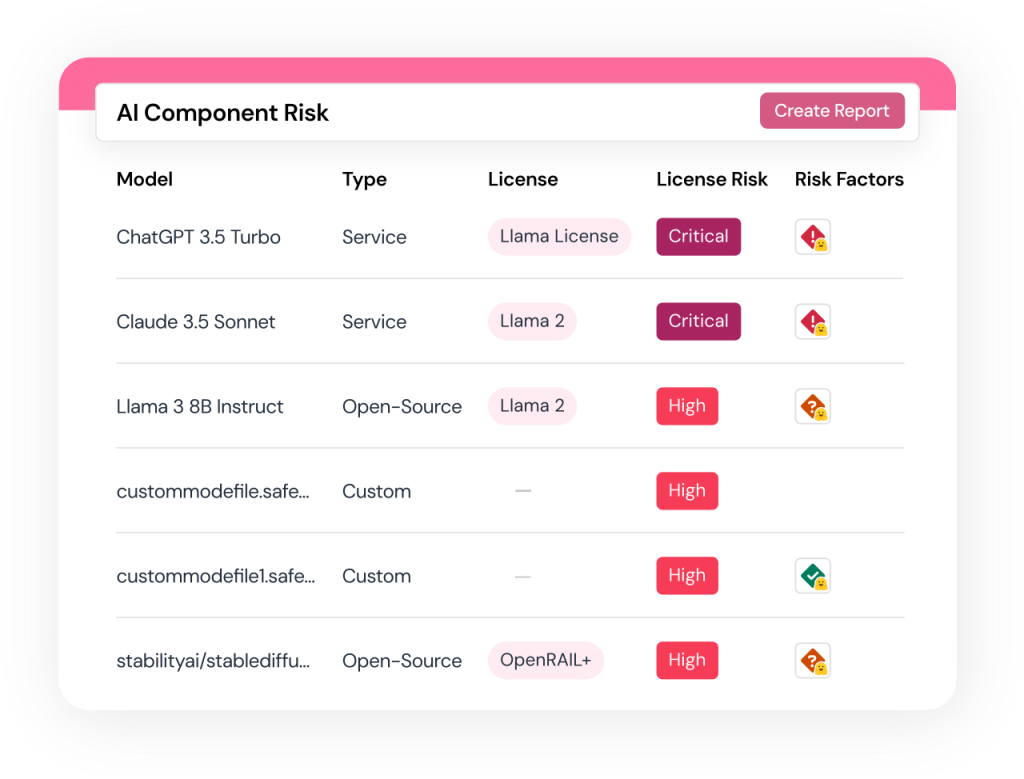Image resolution: width=1024 pixels, height=779 pixels.
Task: Click the Risk Factors column header
Action: point(849,180)
